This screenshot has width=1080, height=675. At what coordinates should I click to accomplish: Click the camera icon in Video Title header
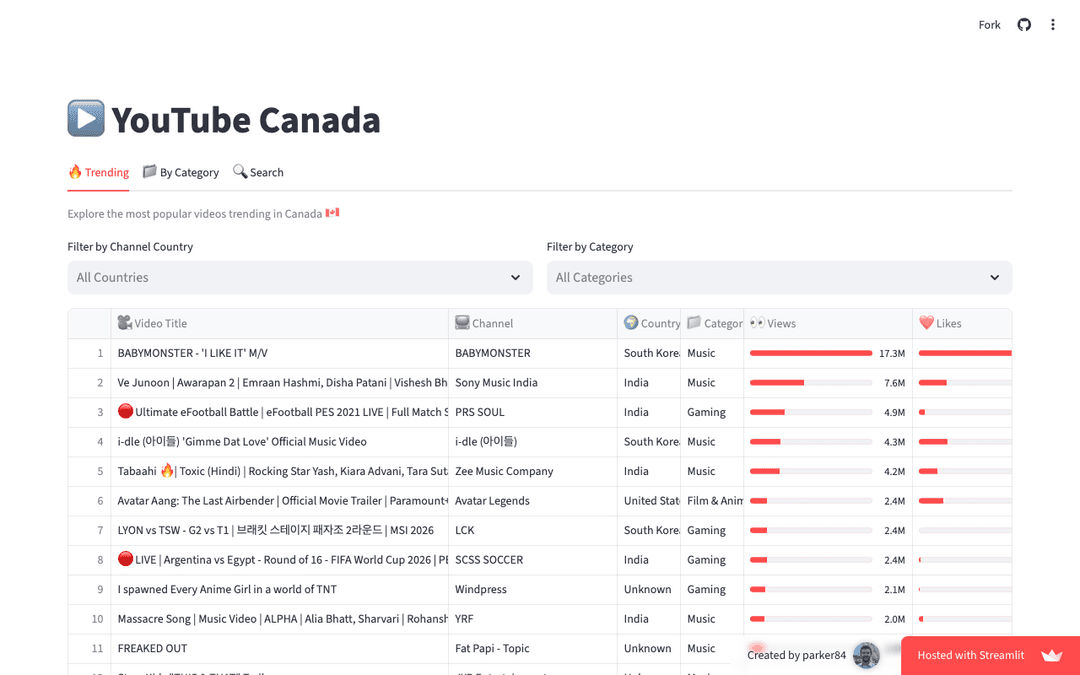tap(125, 322)
